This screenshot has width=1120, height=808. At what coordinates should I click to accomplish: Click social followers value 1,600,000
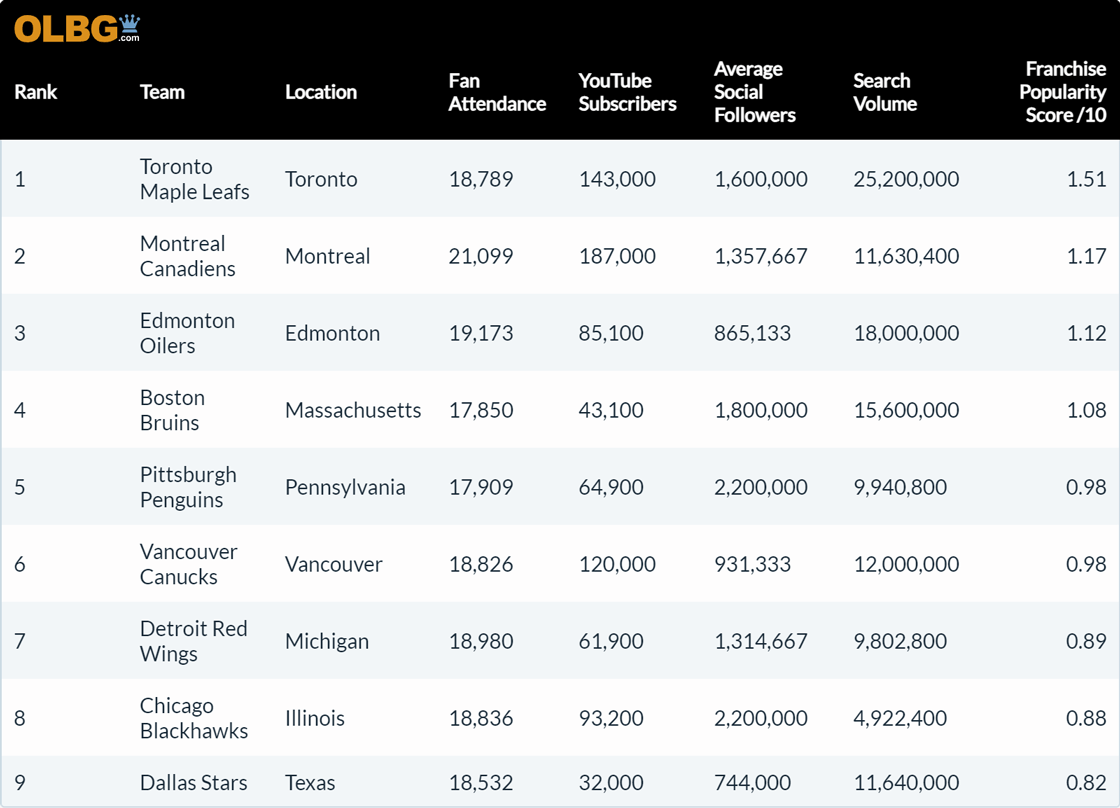pyautogui.click(x=761, y=179)
